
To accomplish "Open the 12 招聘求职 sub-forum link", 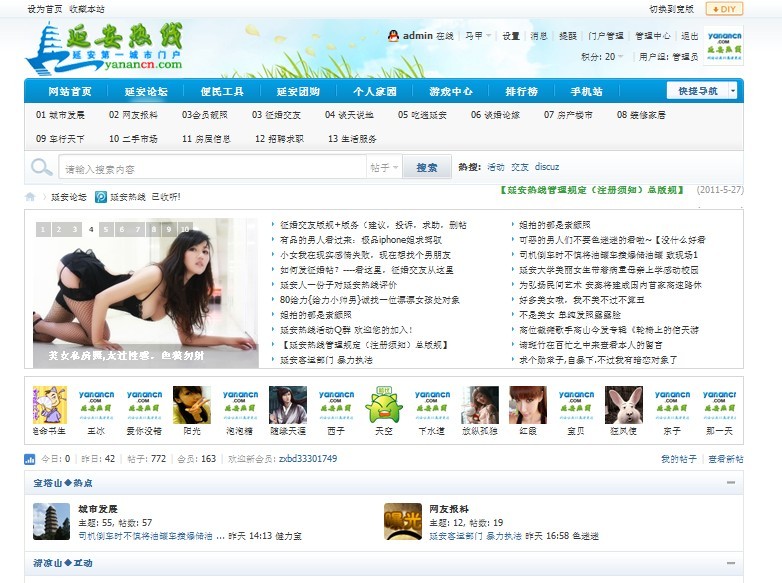I will (x=279, y=139).
